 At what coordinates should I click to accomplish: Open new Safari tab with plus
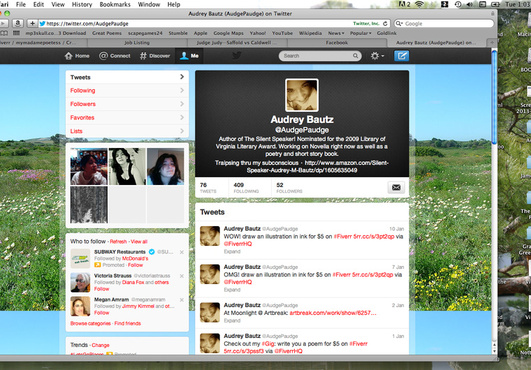[x=492, y=43]
